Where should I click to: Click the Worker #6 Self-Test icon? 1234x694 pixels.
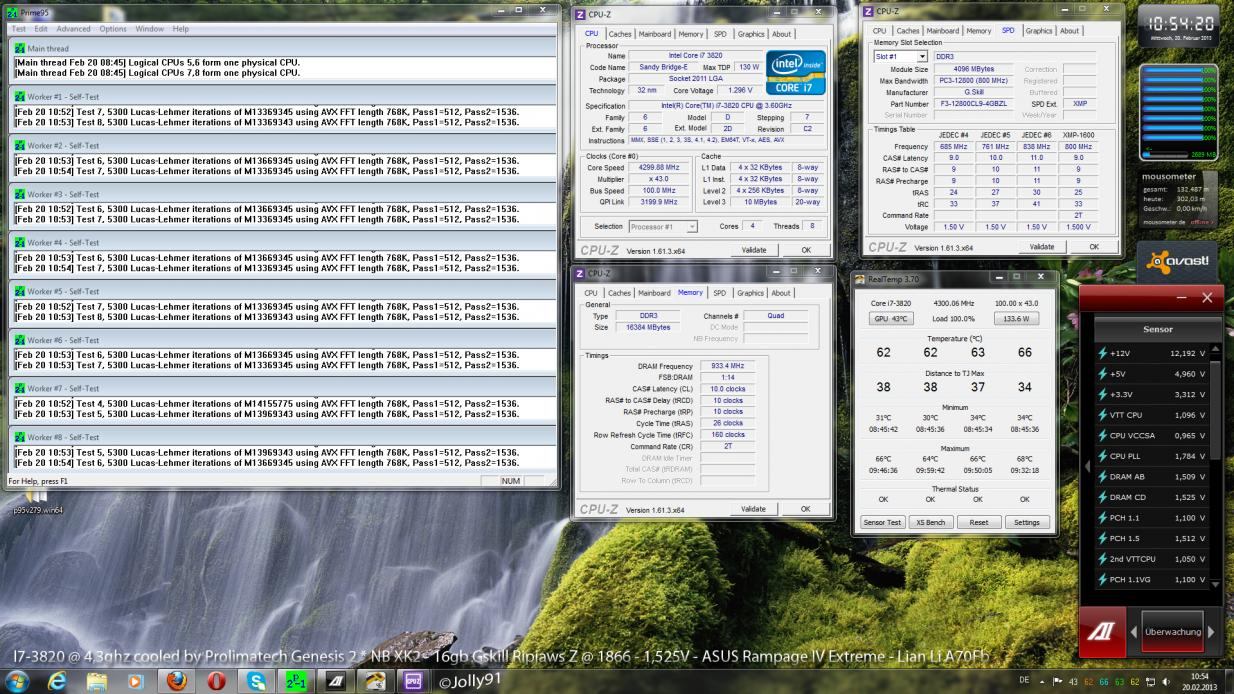click(19, 340)
